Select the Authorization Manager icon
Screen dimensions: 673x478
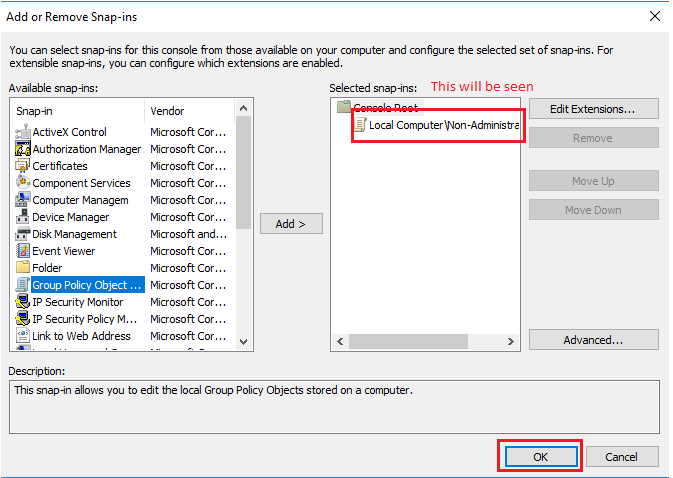coord(23,149)
